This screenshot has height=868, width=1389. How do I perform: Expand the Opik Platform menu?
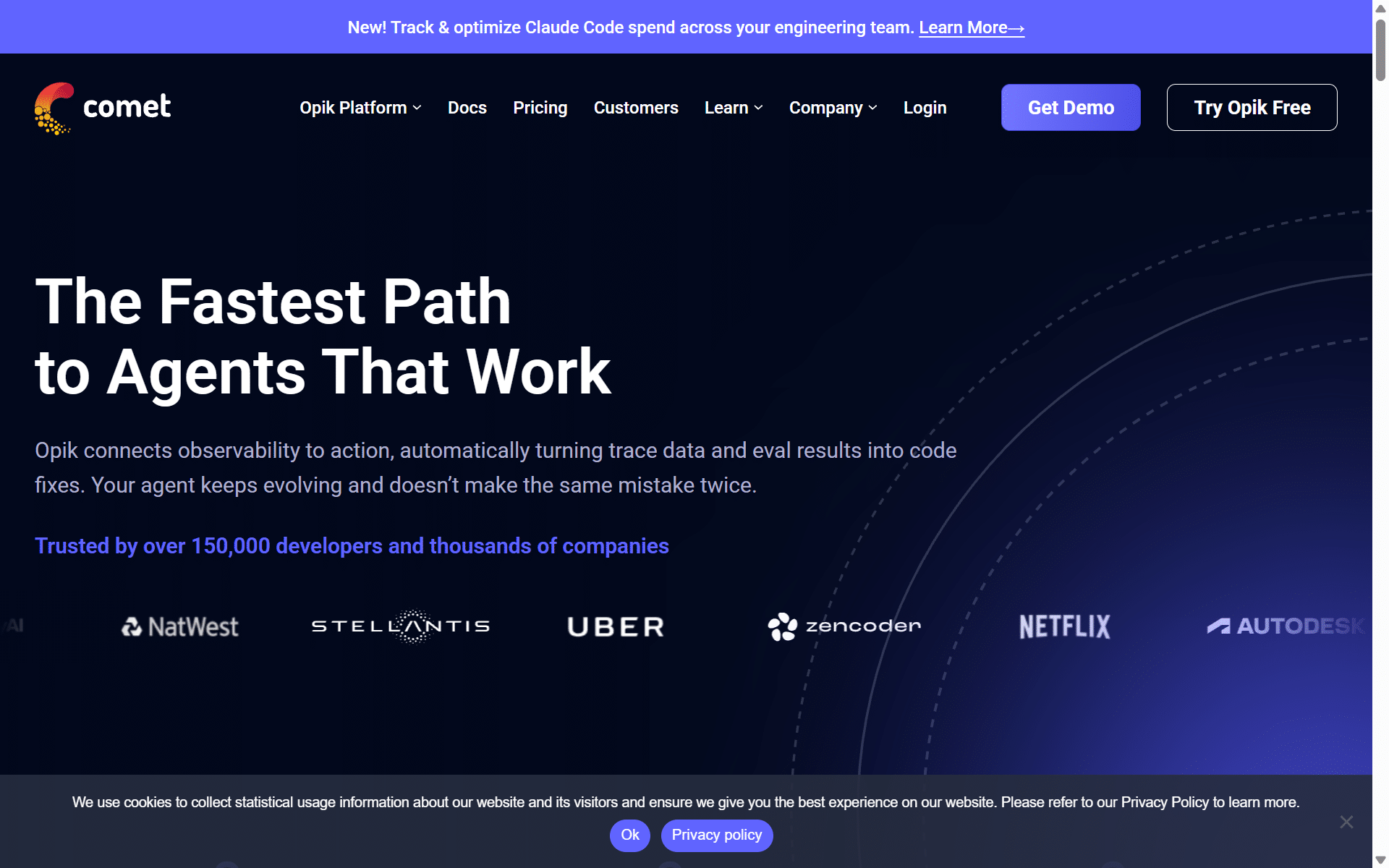[x=360, y=108]
